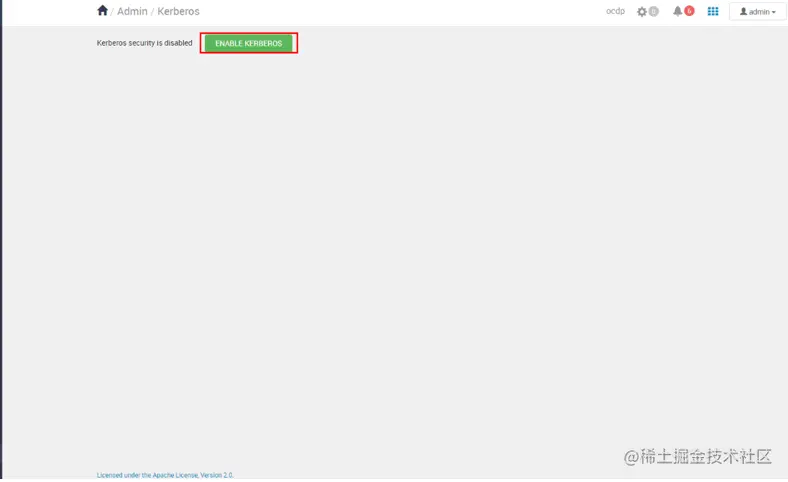Screen dimensions: 788x482
Task: Open the Kerberos breadcrumb item
Action: [178, 11]
